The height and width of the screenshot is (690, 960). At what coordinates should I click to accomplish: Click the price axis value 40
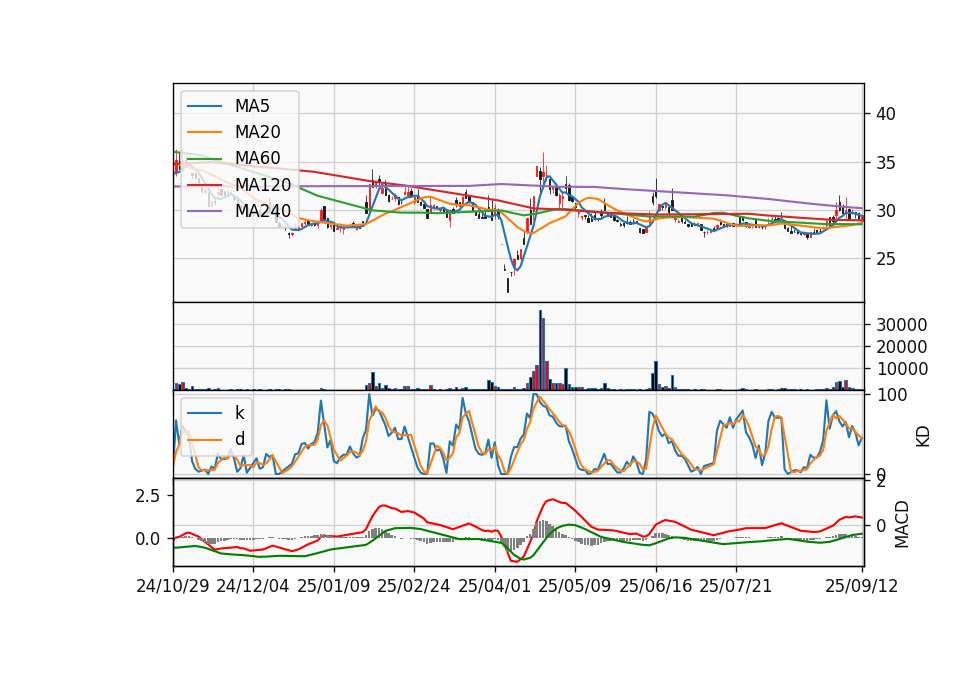pyautogui.click(x=885, y=114)
